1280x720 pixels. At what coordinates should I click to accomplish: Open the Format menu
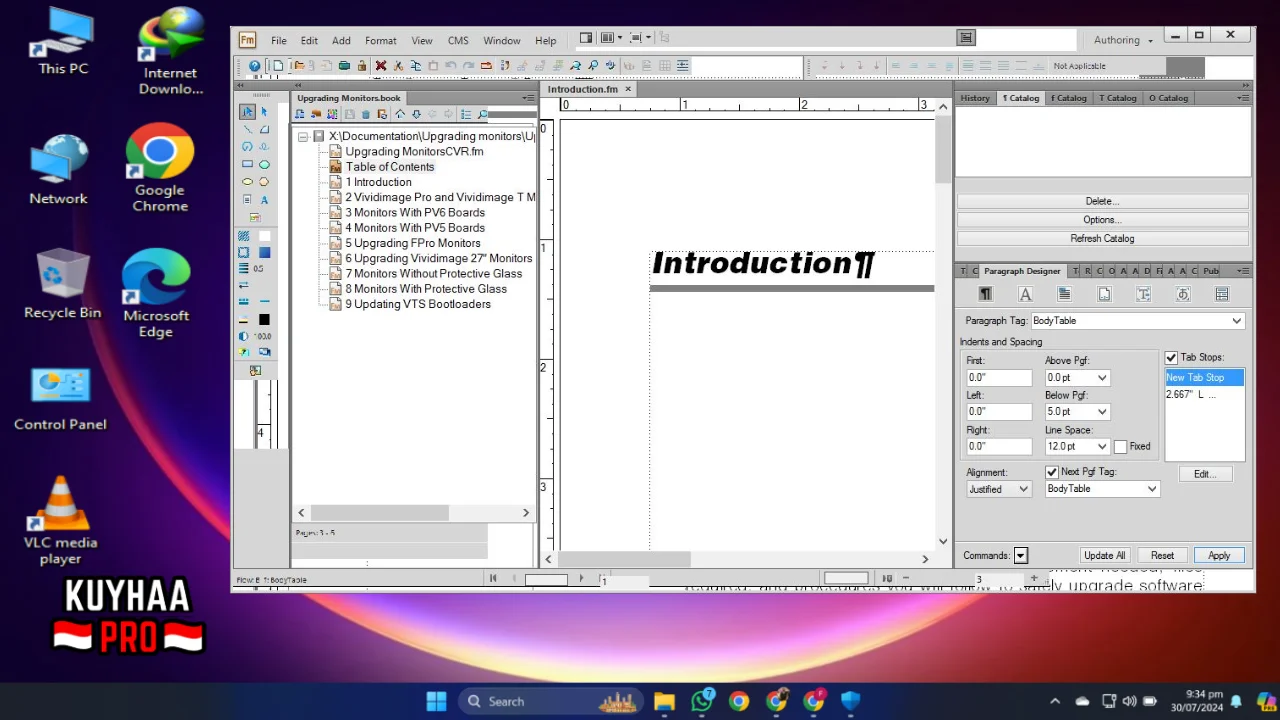tap(381, 41)
